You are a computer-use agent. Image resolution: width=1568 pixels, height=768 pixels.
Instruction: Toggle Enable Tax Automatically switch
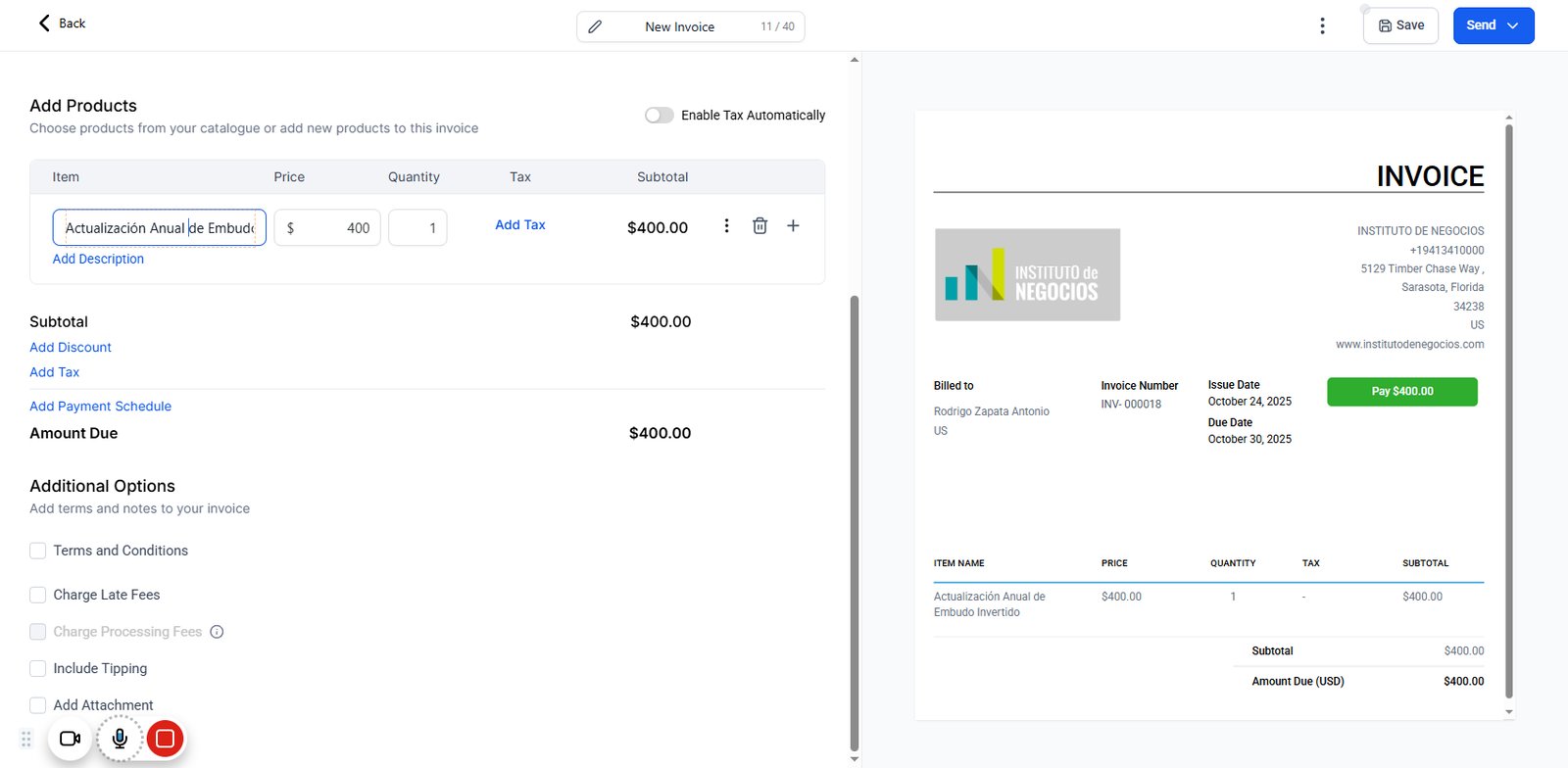[660, 116]
